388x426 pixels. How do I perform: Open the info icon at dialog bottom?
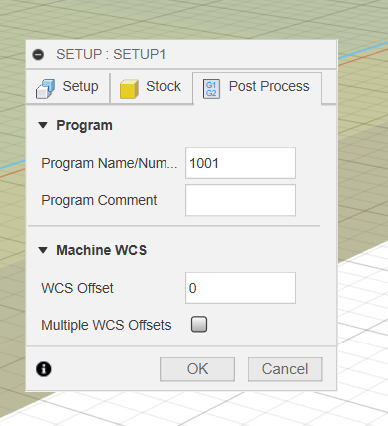tap(44, 369)
